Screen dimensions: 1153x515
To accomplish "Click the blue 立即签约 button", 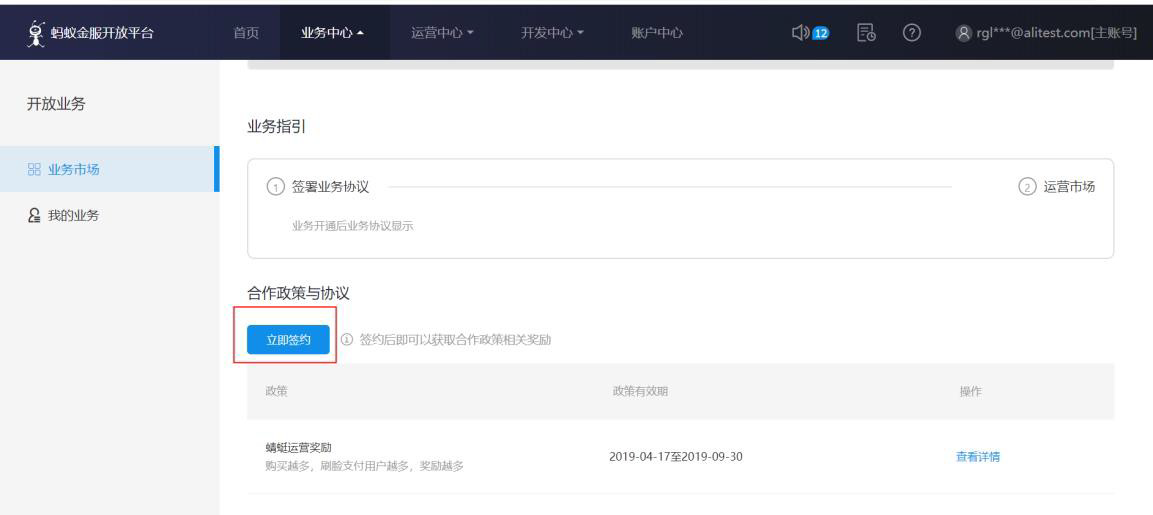I will 288,339.
